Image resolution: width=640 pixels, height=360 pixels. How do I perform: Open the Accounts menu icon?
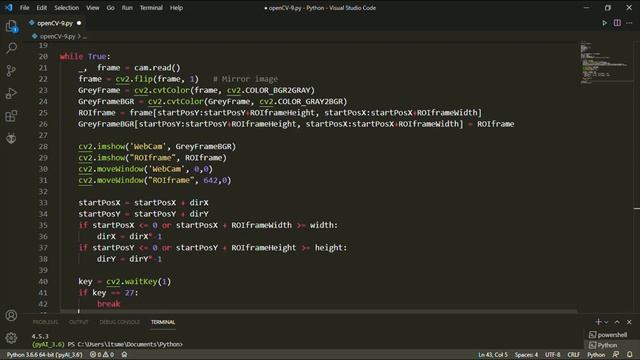pyautogui.click(x=11, y=316)
